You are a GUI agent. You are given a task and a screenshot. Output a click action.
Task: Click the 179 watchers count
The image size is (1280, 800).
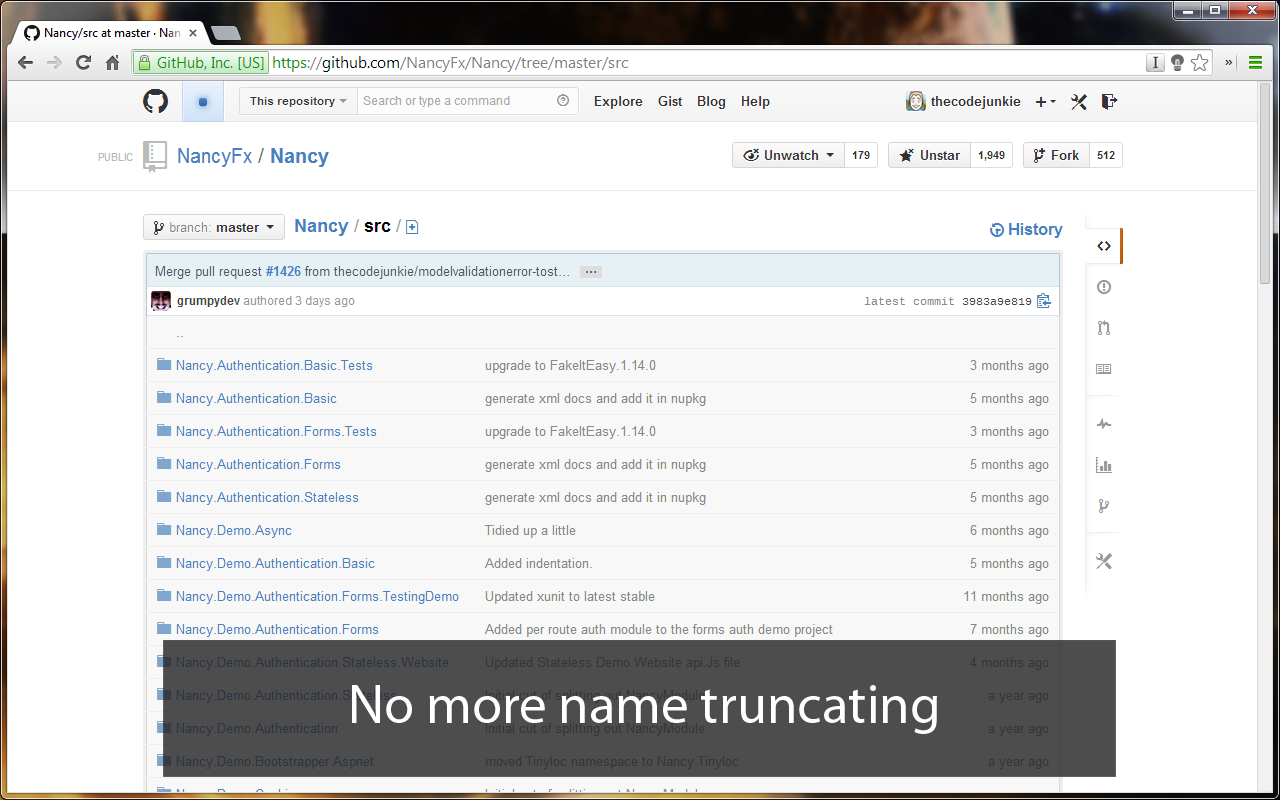click(x=861, y=155)
